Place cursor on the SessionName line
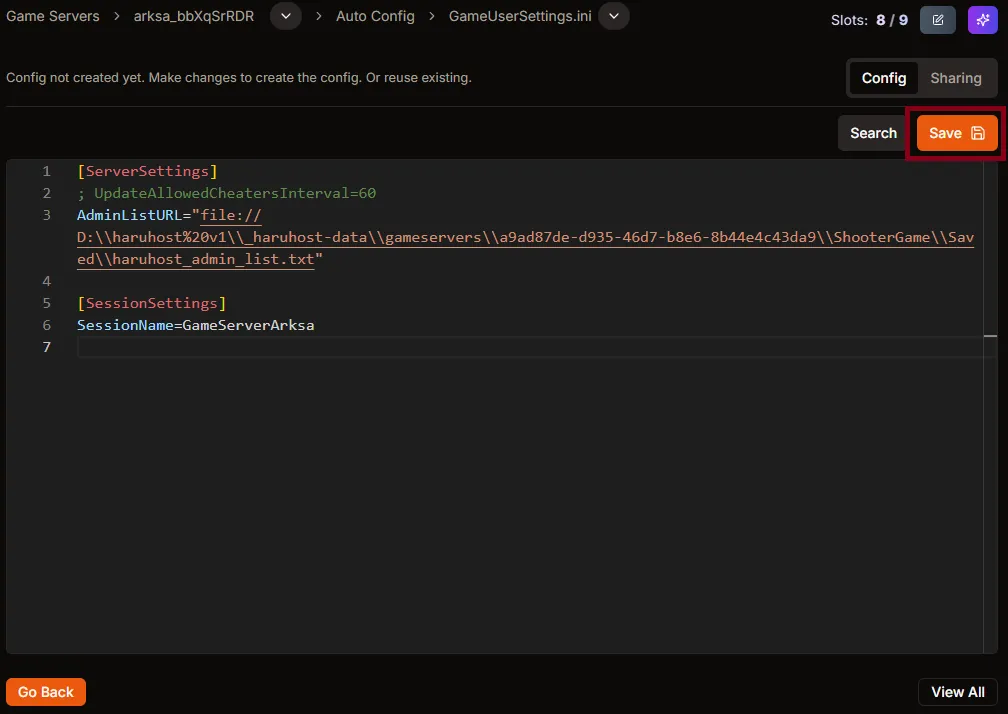The width and height of the screenshot is (1008, 714). click(196, 325)
